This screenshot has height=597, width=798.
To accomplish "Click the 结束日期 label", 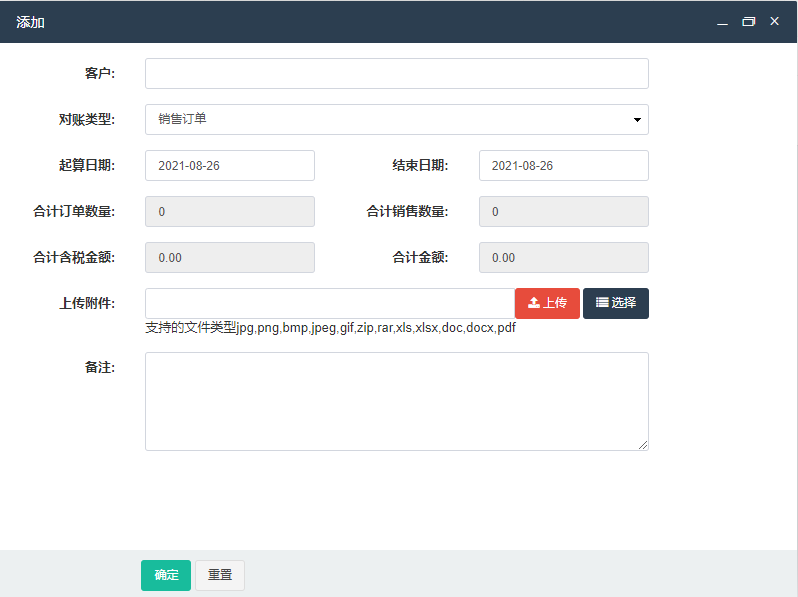I will [x=420, y=165].
